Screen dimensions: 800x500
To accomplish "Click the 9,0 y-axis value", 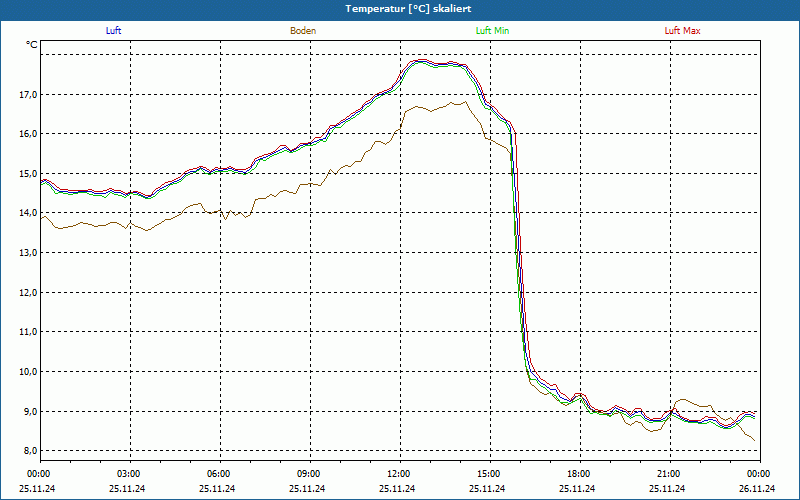I will click(x=30, y=411).
